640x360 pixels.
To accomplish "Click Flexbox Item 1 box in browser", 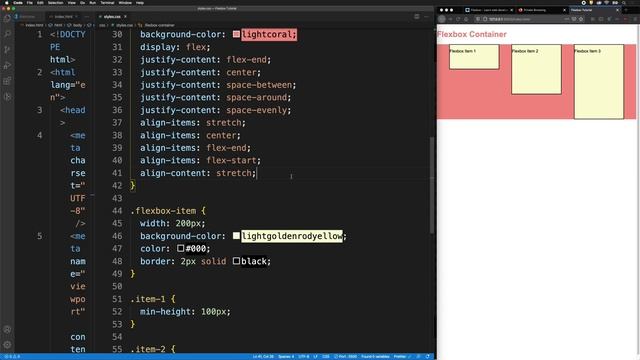I will pos(474,57).
